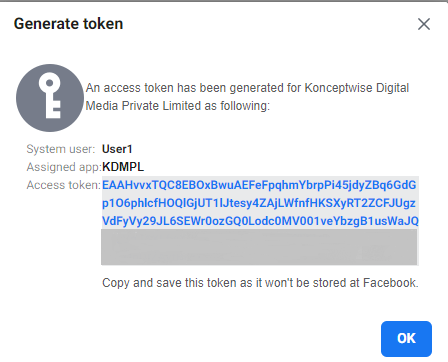
Task: Click the System user label
Action: (61, 149)
